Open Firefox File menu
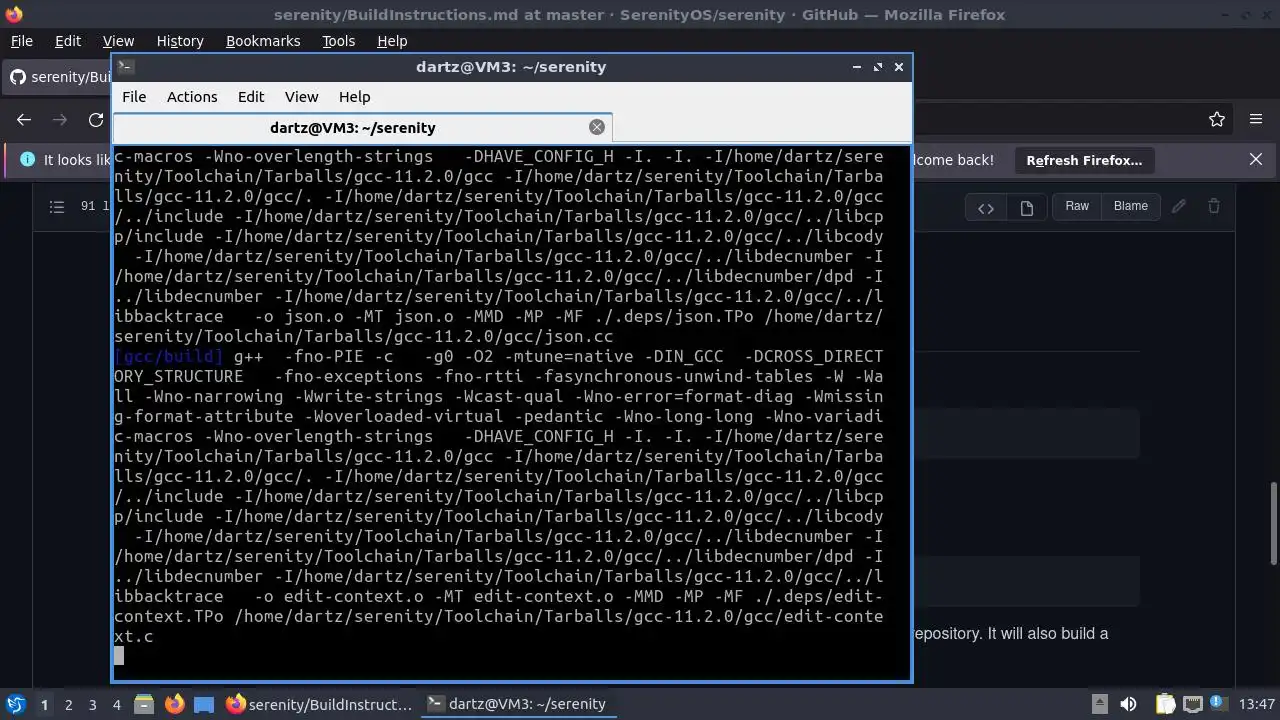 click(21, 41)
